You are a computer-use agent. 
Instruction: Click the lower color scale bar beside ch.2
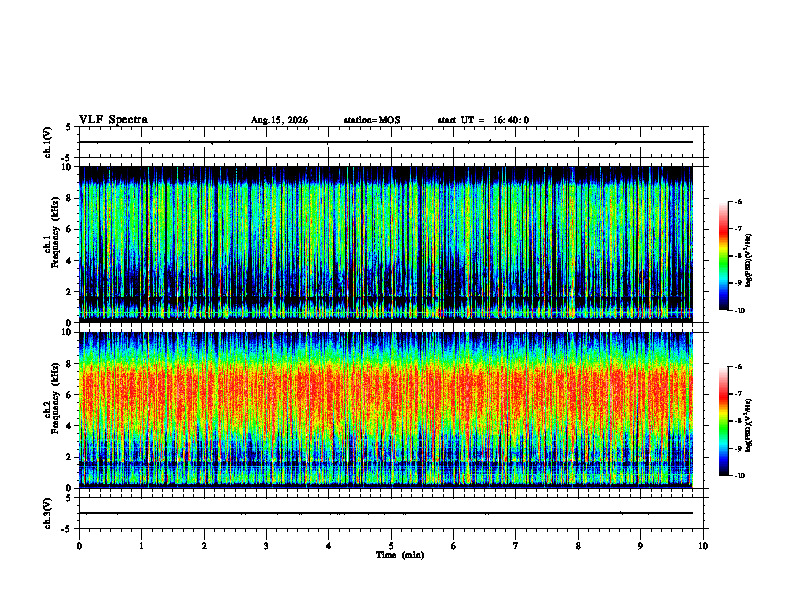724,421
